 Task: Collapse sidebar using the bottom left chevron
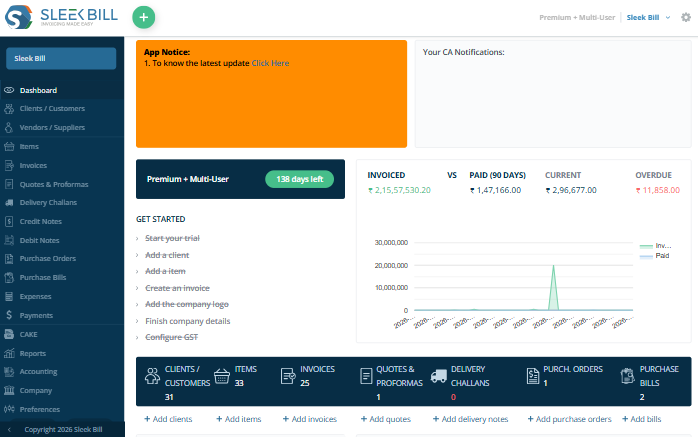click(x=9, y=429)
